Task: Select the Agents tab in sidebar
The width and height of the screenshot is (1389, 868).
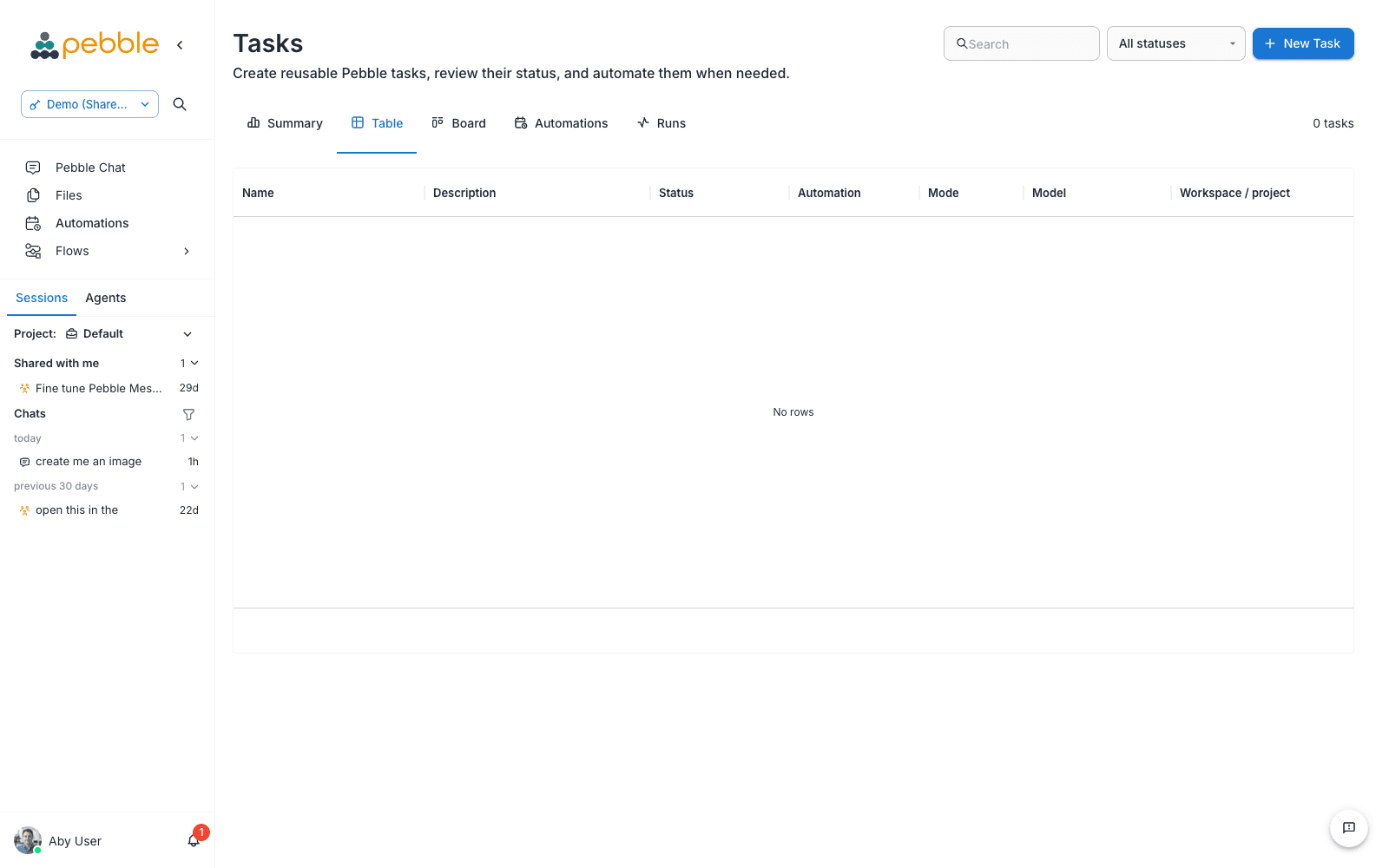Action: pos(106,298)
